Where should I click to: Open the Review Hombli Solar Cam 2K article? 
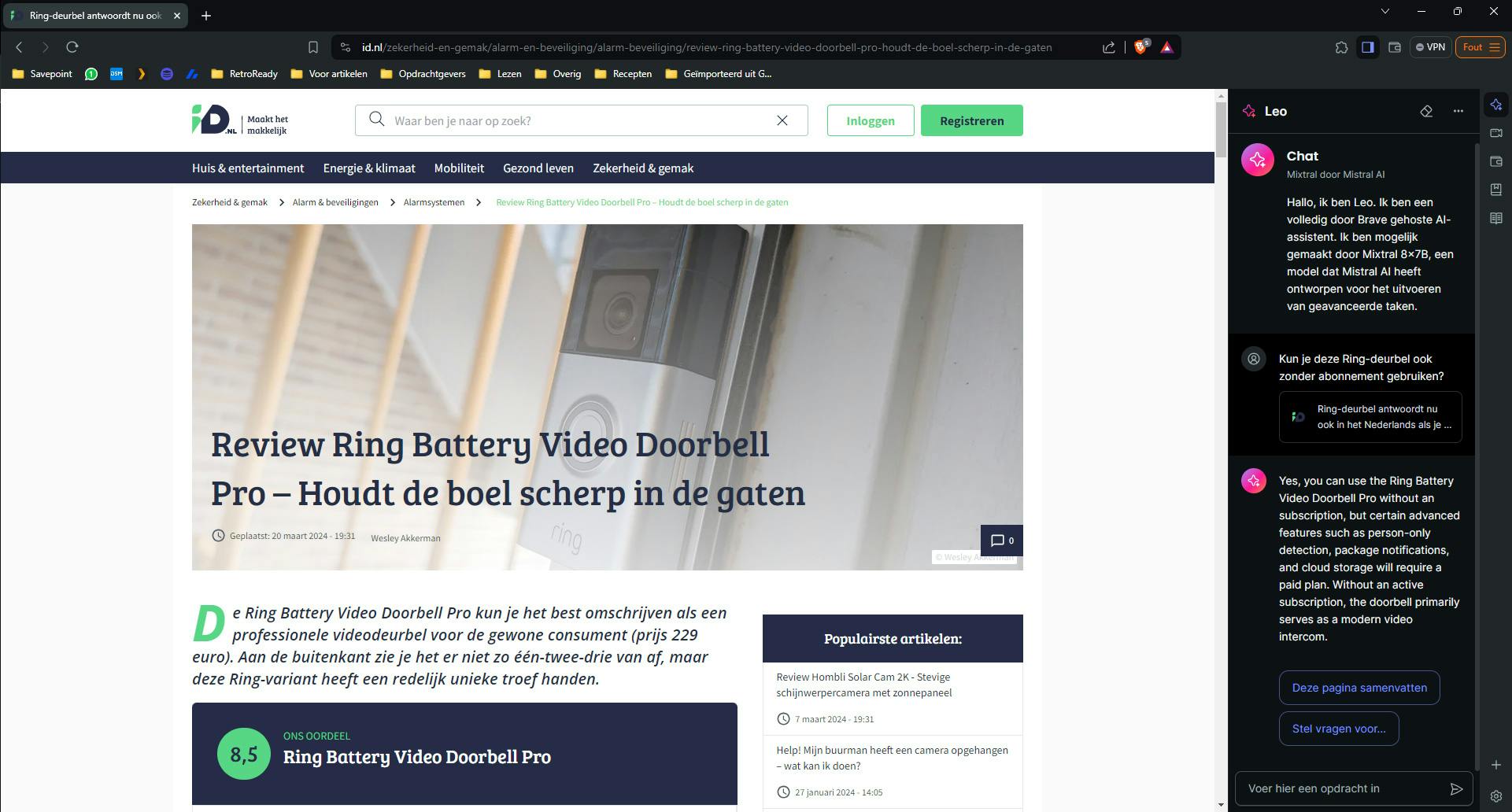pos(864,685)
